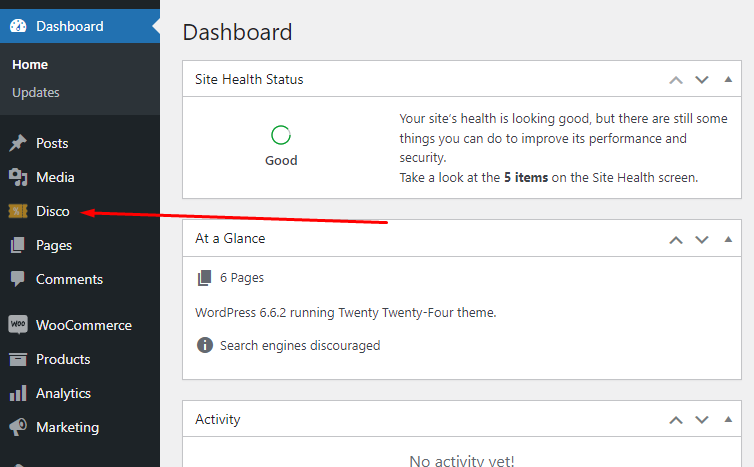Click the Site Health Status heading

pyautogui.click(x=249, y=79)
